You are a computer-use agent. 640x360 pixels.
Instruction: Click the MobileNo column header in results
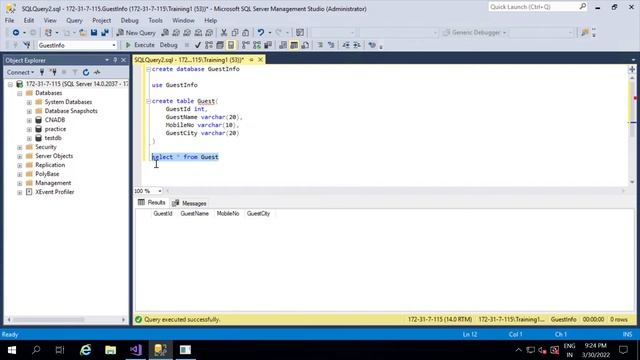(228, 213)
